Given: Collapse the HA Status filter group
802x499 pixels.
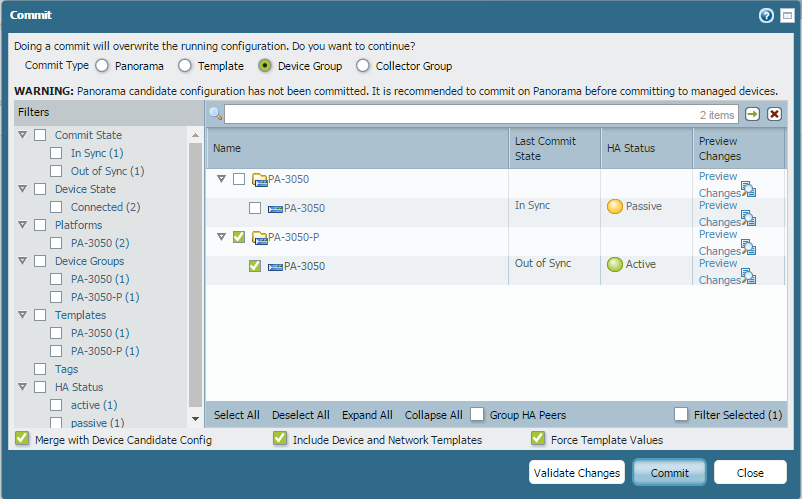Looking at the screenshot, I should click(x=23, y=387).
